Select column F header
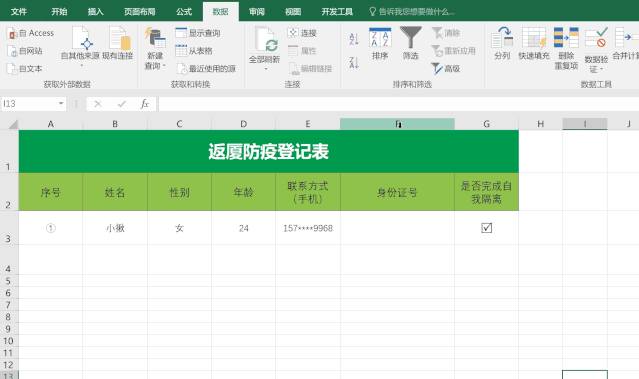Viewport: 639px width, 379px height. click(397, 124)
